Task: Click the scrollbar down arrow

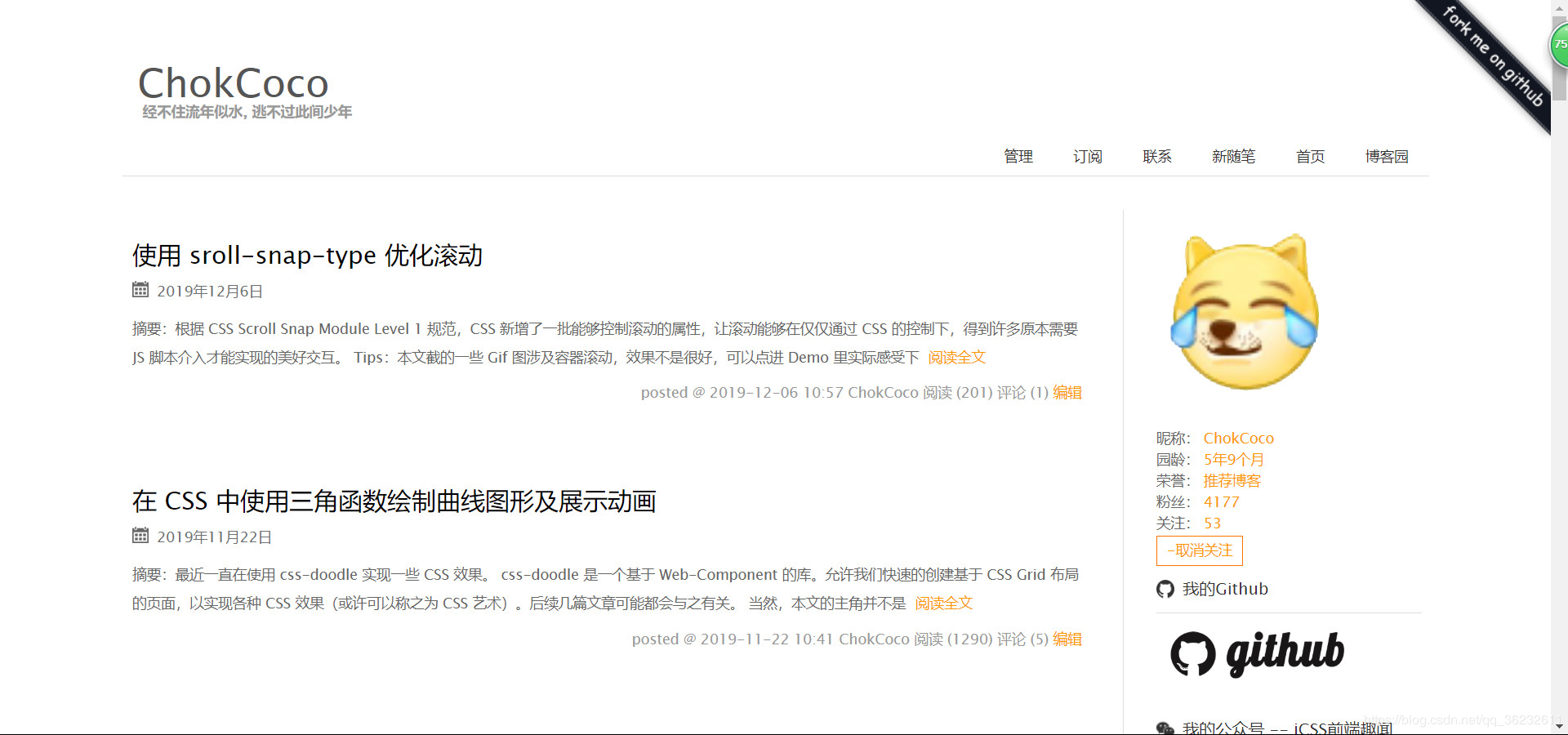Action: (x=1561, y=728)
